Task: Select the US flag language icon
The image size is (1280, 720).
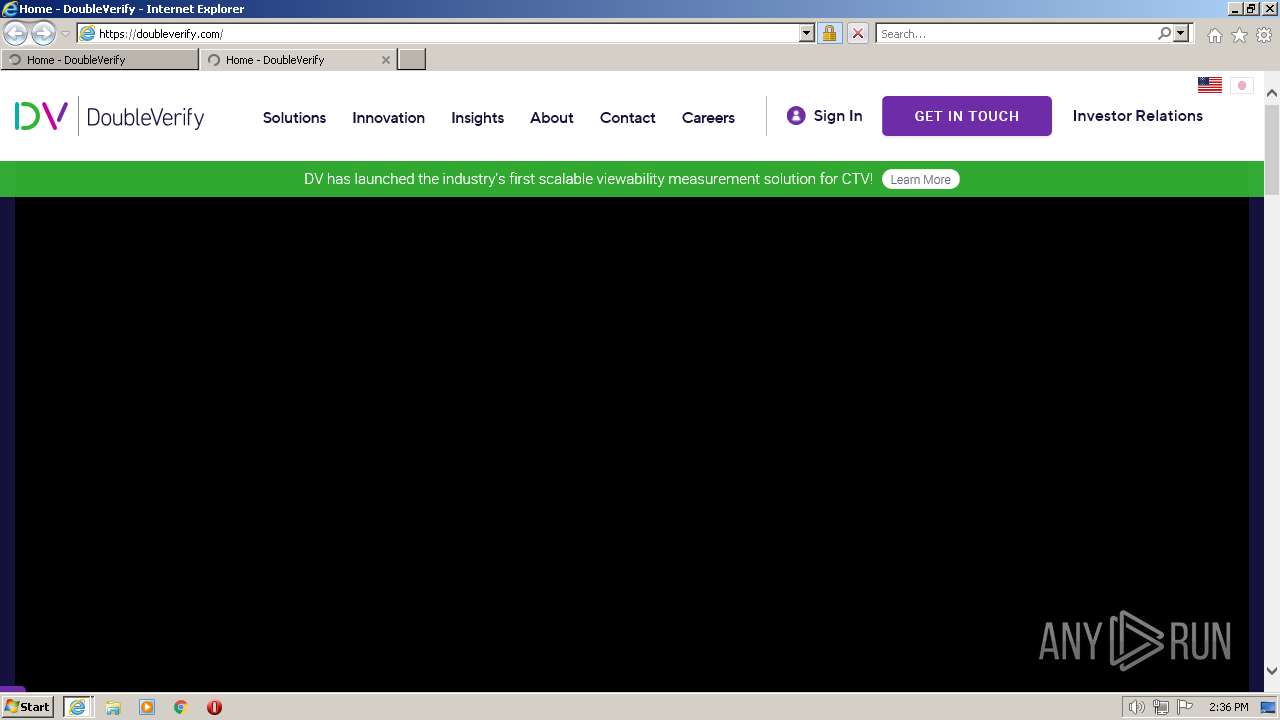Action: click(1210, 85)
